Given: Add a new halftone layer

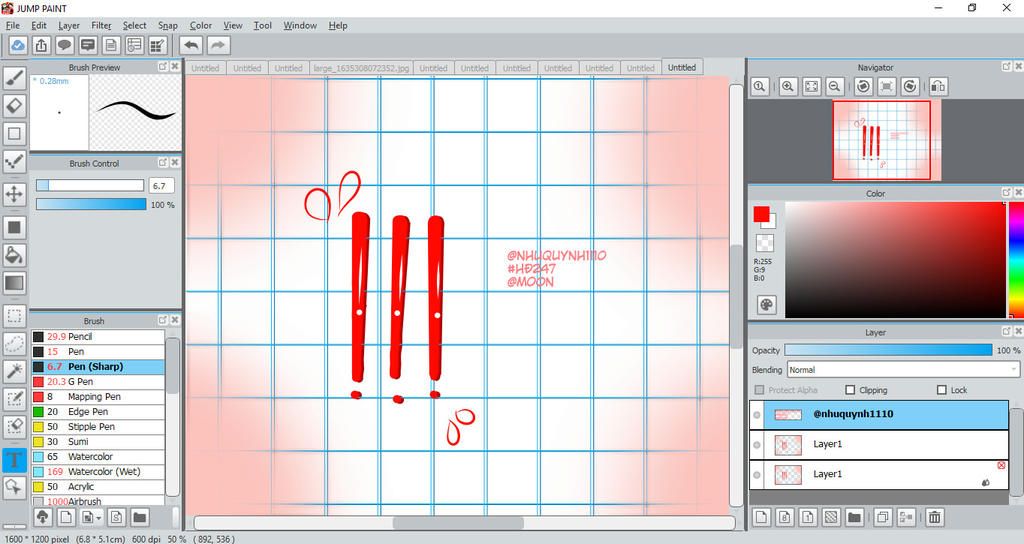Looking at the screenshot, I should (831, 517).
